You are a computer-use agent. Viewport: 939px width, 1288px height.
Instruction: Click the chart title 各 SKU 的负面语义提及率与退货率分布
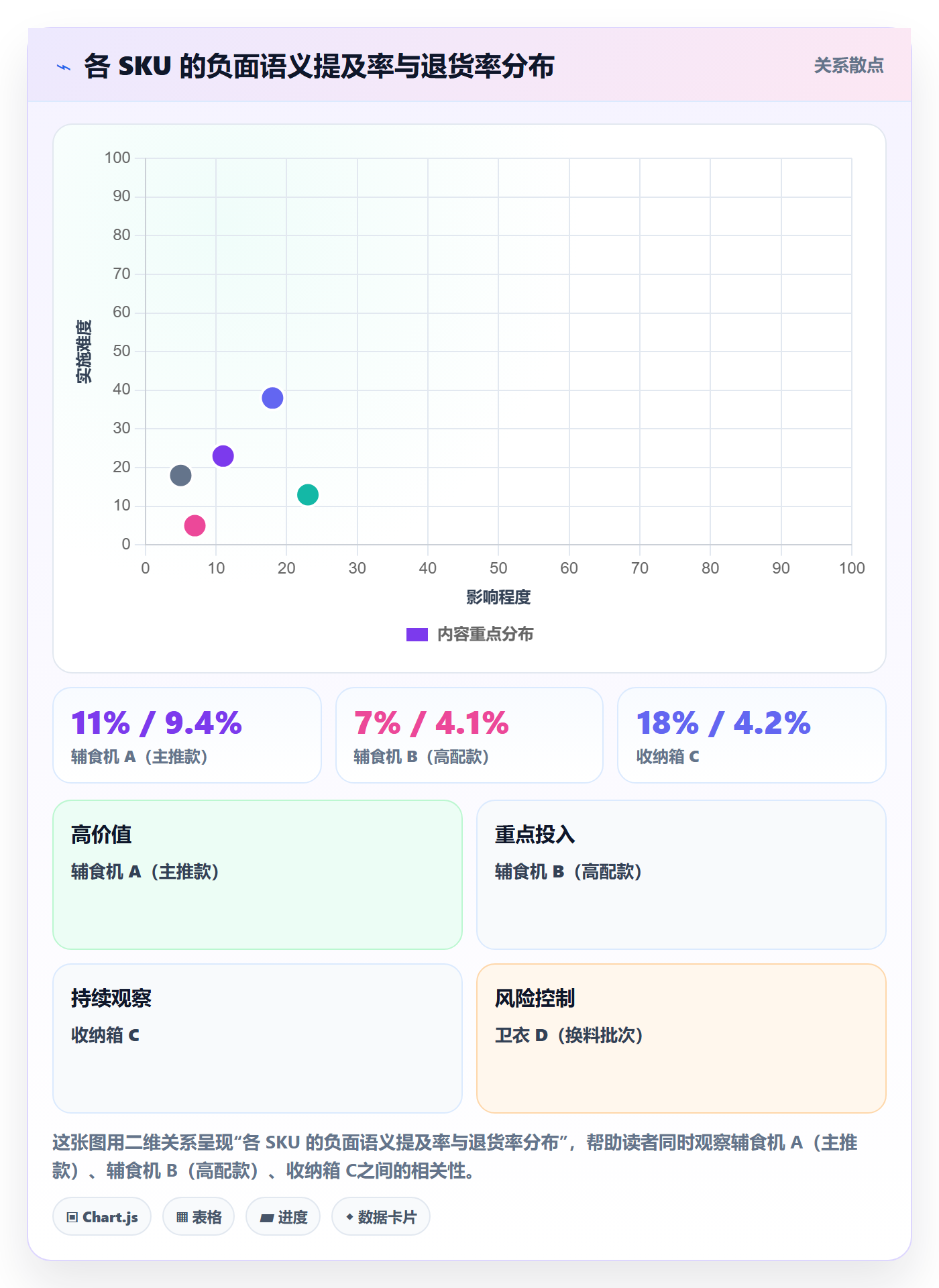pos(319,66)
